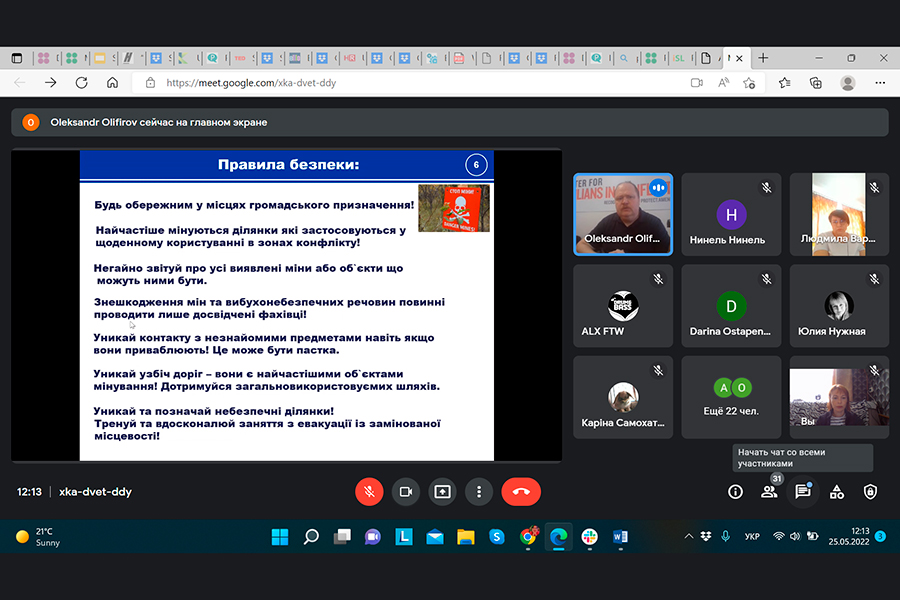Click the Darina Ostapen... tile
This screenshot has width=900, height=600.
731,305
